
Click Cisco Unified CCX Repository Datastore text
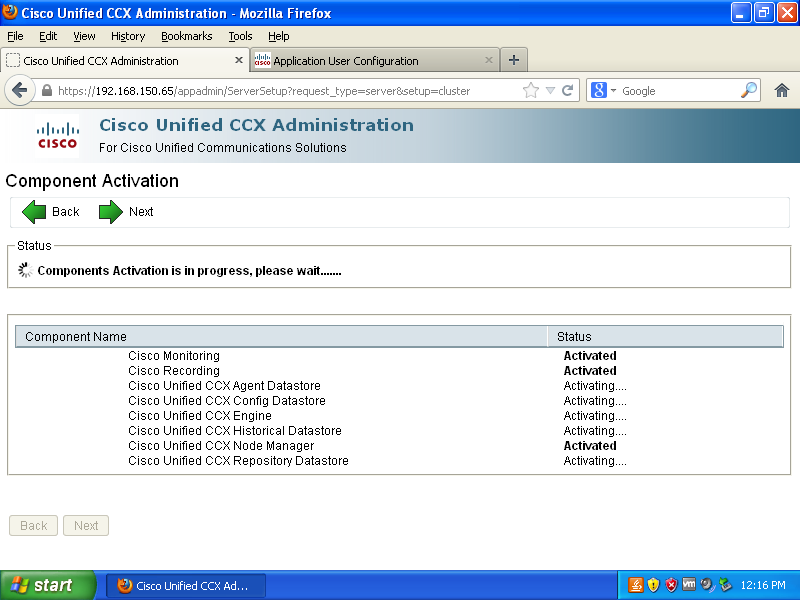(x=238, y=461)
